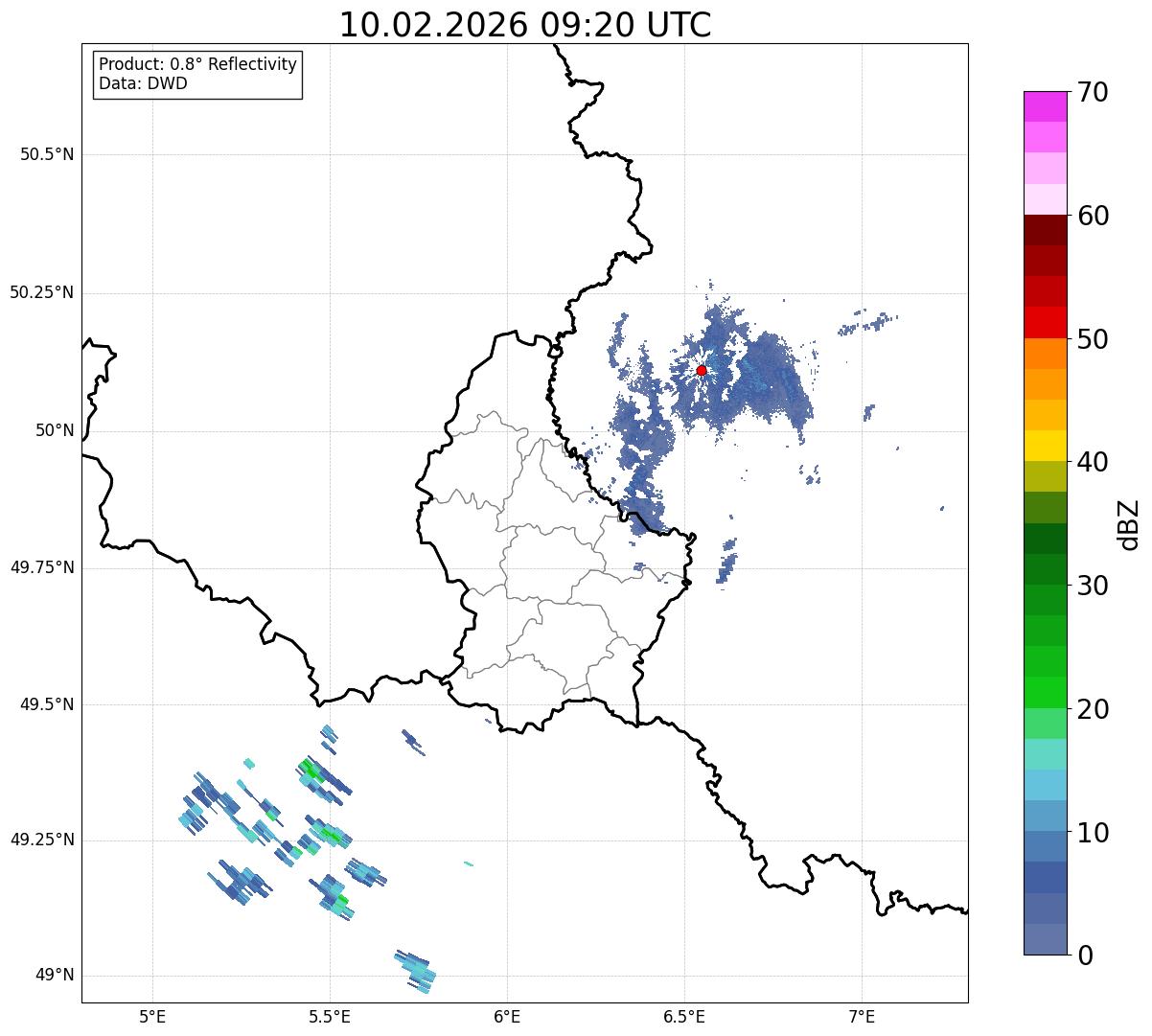This screenshot has height=1036, width=1152.
Task: Click the 'dBZ' colorbar axis label
Action: point(1129,523)
